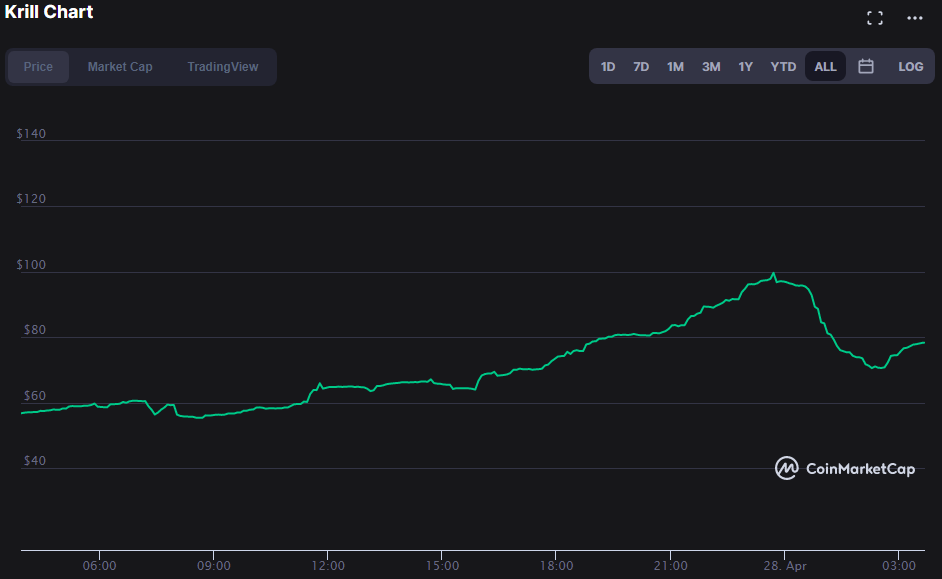Select the 1Y time range
This screenshot has height=579, width=942.
point(746,67)
